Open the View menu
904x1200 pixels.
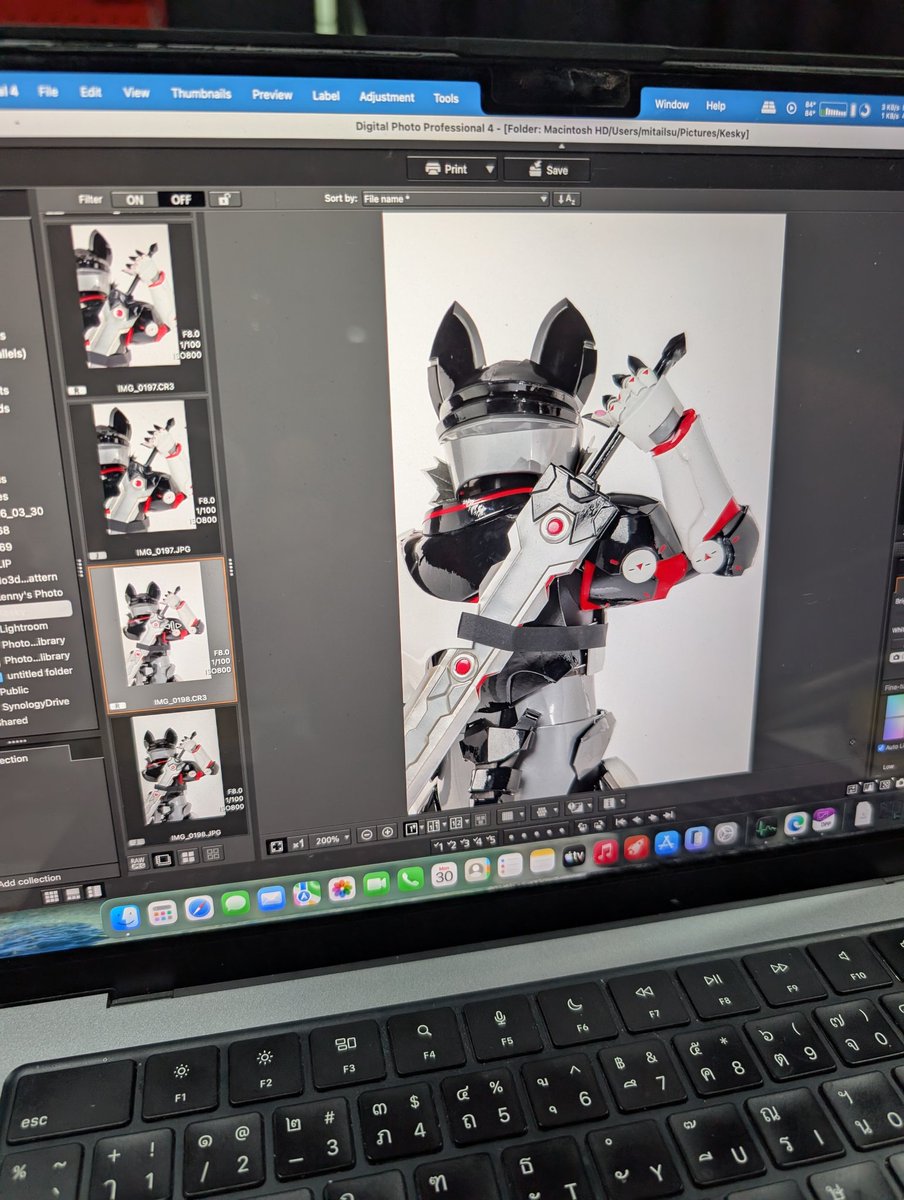(x=136, y=93)
